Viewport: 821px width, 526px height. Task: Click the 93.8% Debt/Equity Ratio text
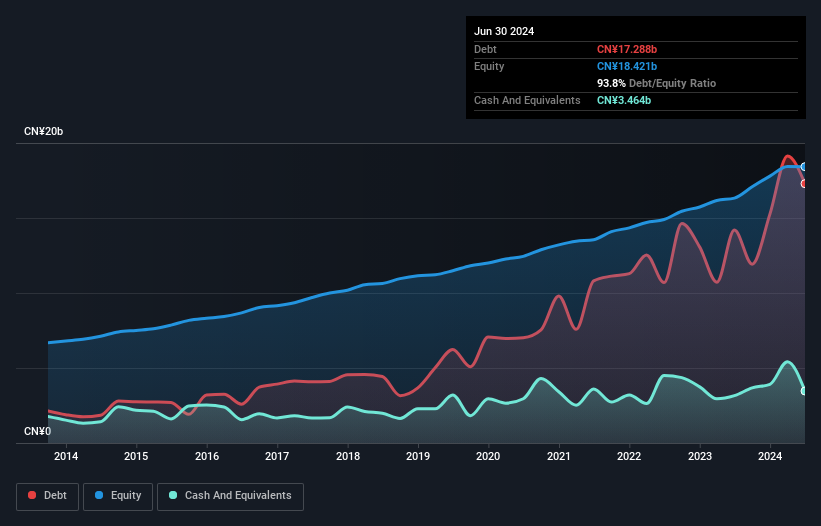click(x=656, y=83)
